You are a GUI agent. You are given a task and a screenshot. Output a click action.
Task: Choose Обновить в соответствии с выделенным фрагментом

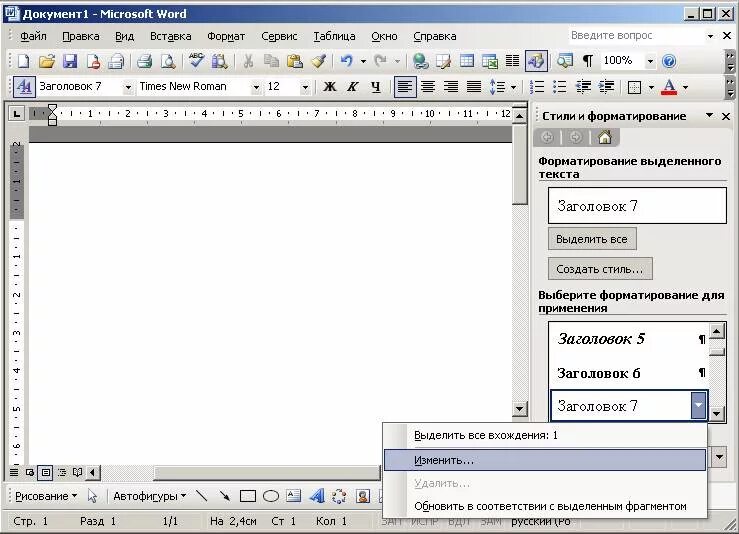(x=545, y=506)
